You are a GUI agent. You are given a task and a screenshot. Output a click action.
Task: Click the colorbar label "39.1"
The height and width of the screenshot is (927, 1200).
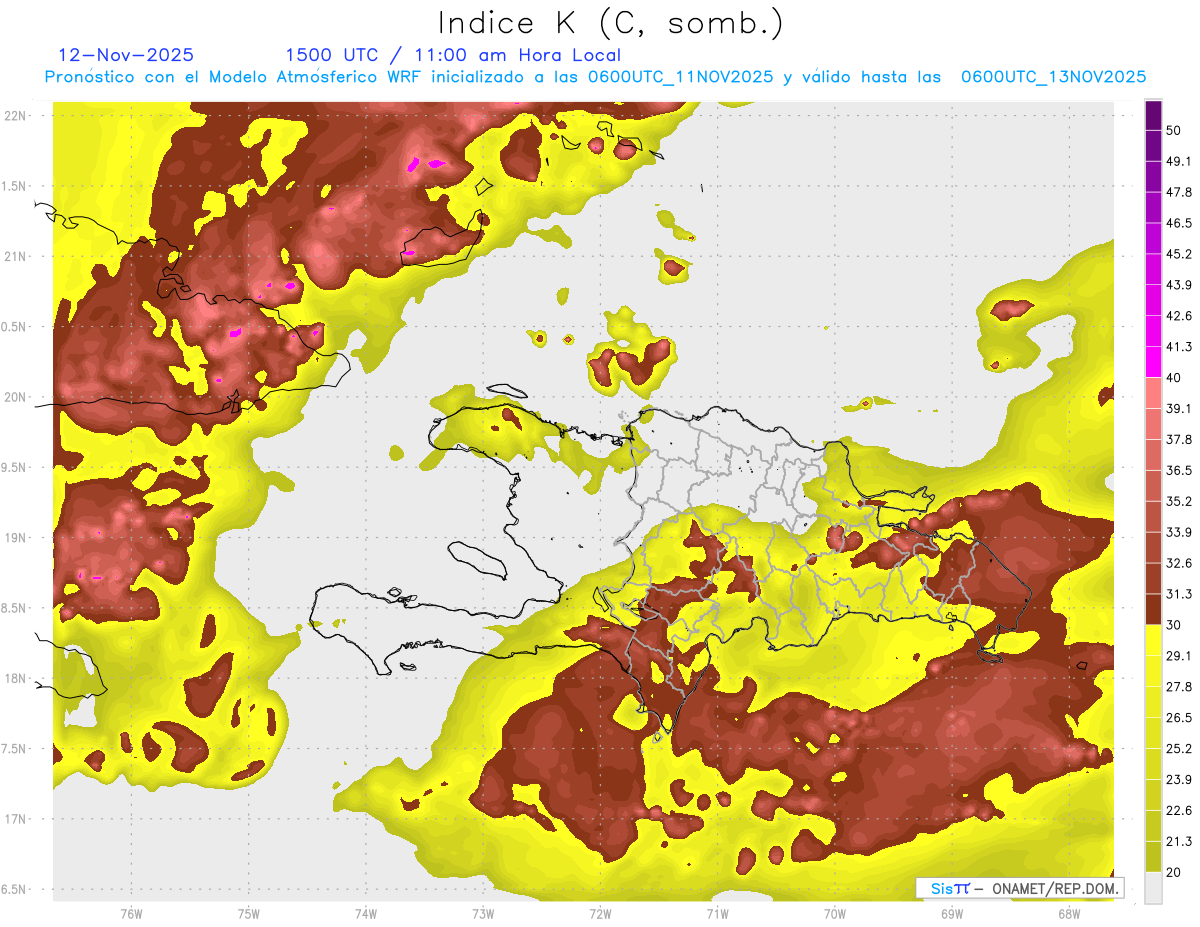(1179, 409)
